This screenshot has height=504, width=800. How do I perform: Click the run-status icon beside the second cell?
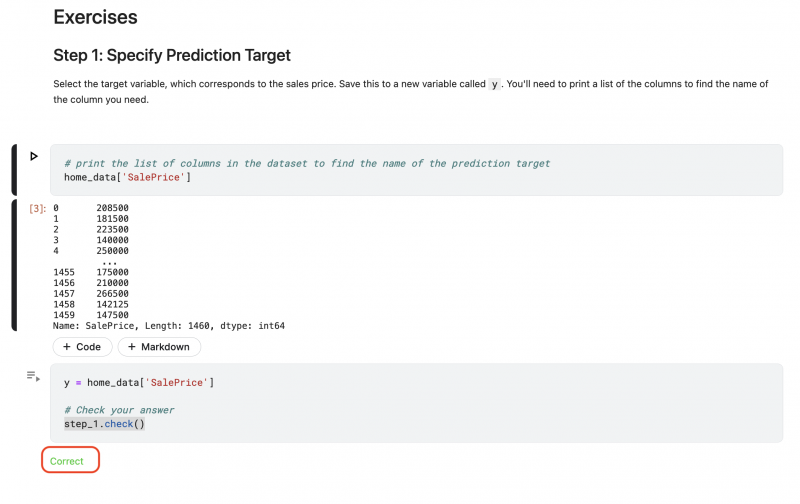click(33, 376)
